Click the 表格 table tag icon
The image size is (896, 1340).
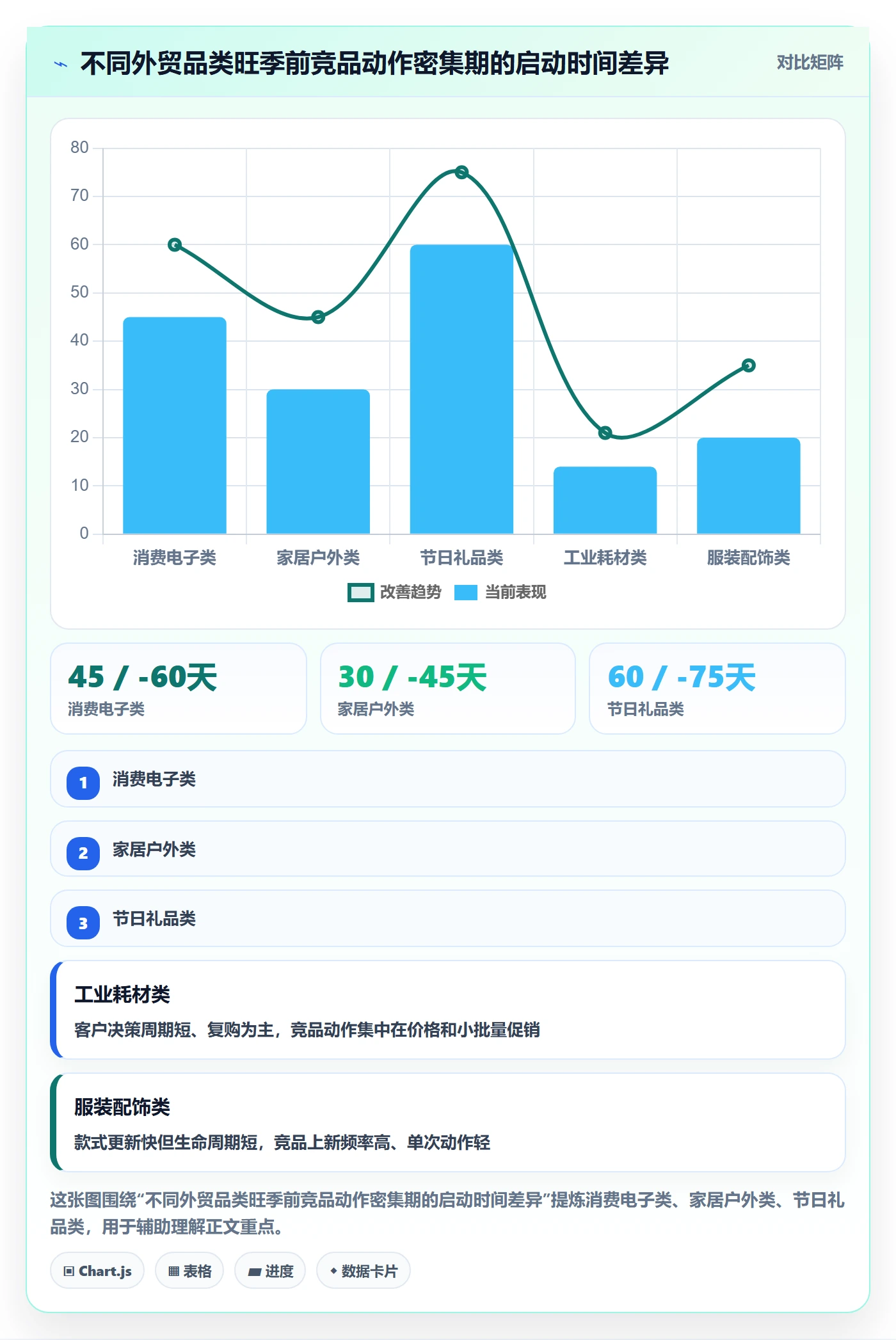click(x=173, y=1271)
